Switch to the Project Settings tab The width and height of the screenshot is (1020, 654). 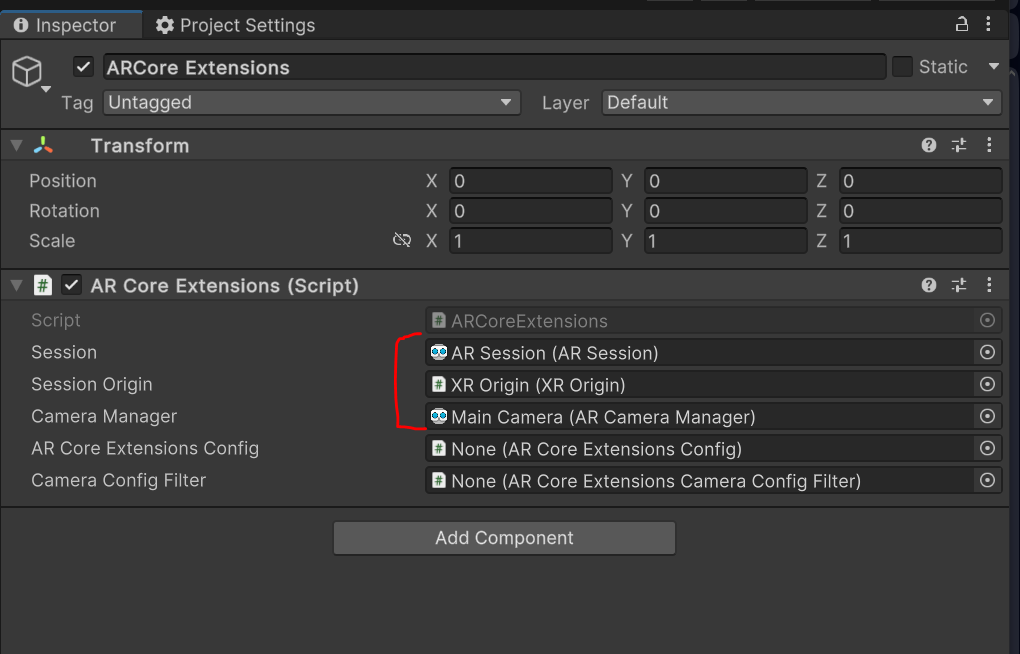235,25
